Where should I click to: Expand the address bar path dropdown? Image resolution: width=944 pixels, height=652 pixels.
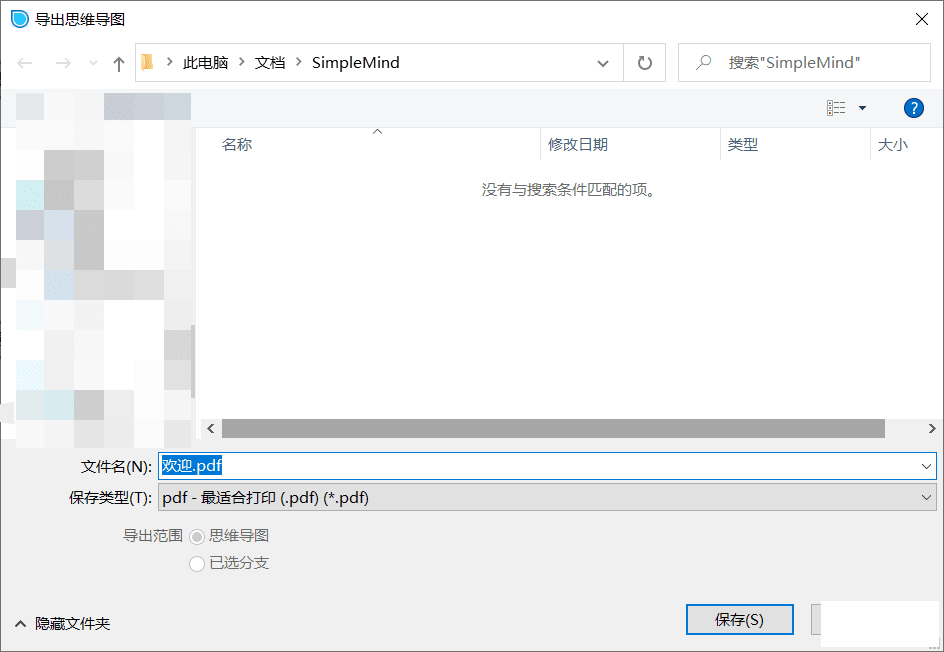603,63
